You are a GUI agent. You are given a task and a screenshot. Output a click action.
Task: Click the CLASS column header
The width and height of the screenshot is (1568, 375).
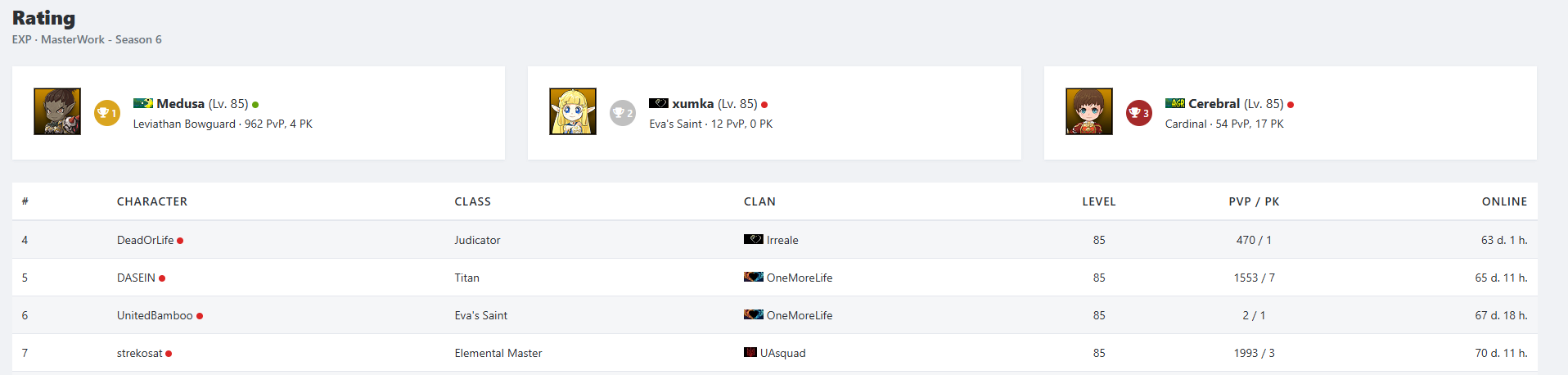[472, 201]
